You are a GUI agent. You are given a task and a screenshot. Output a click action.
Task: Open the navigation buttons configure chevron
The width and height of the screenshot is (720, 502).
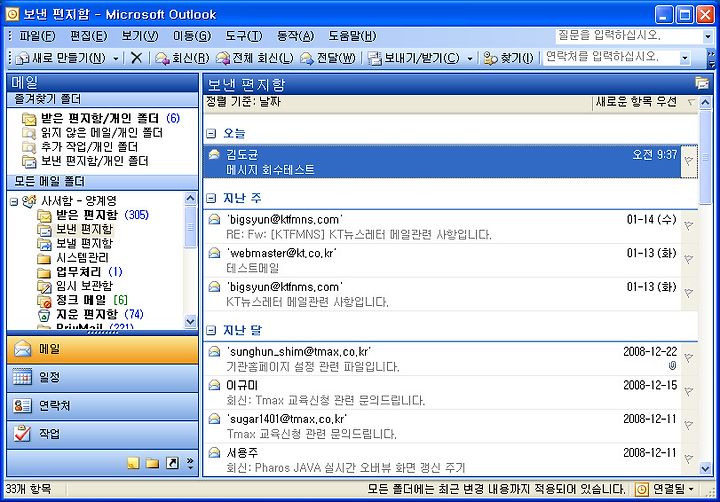pos(191,463)
